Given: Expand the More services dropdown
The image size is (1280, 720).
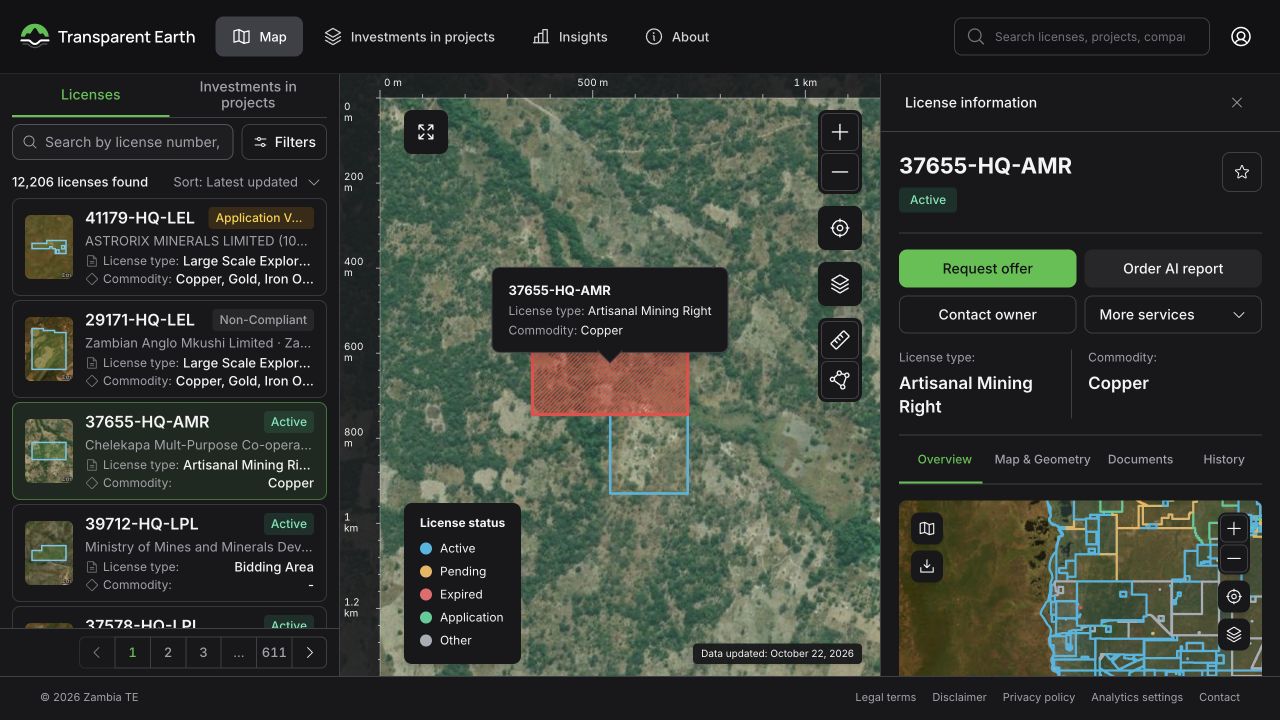Looking at the screenshot, I should pyautogui.click(x=1173, y=314).
